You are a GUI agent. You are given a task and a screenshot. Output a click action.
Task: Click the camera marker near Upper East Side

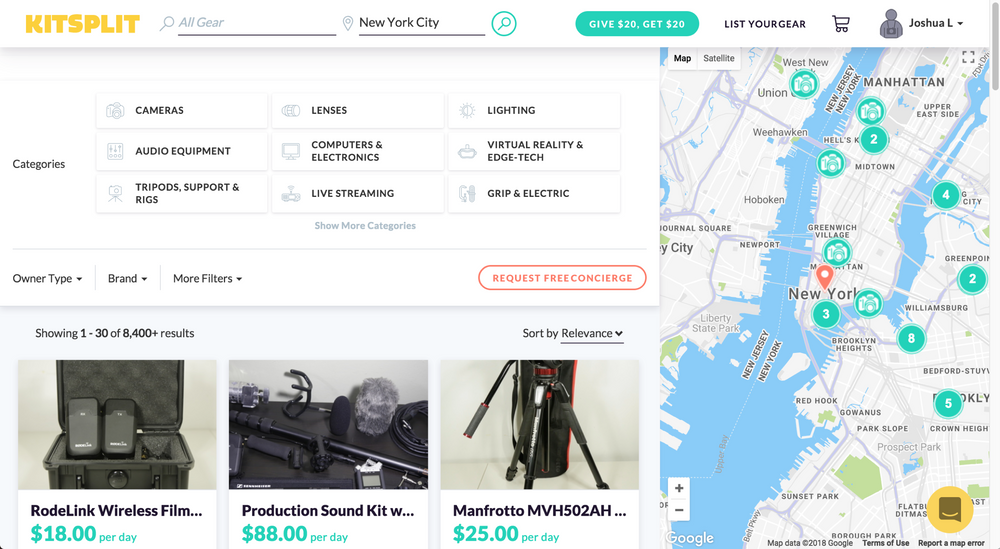[x=871, y=112]
